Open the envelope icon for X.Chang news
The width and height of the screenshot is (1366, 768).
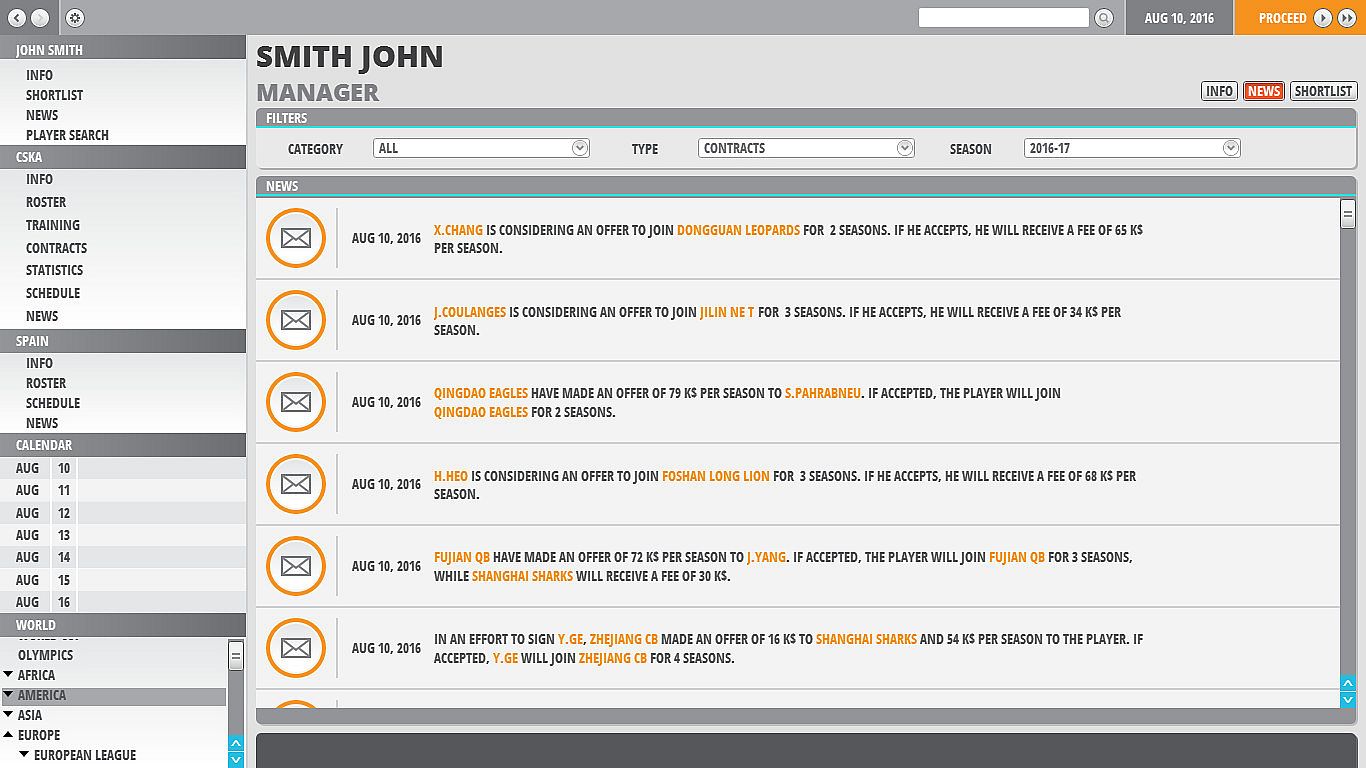pos(296,238)
